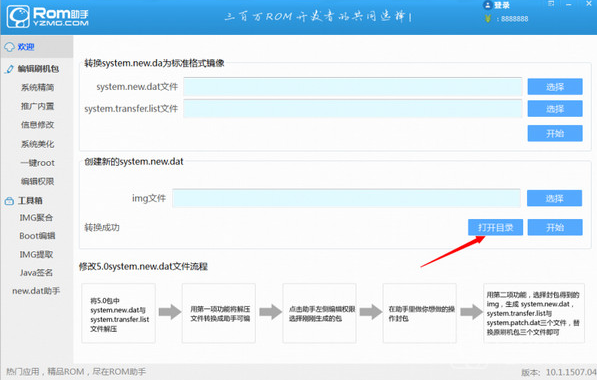The height and width of the screenshot is (382, 597).
Task: Open the IMG提取 tool
Action: tap(36, 254)
